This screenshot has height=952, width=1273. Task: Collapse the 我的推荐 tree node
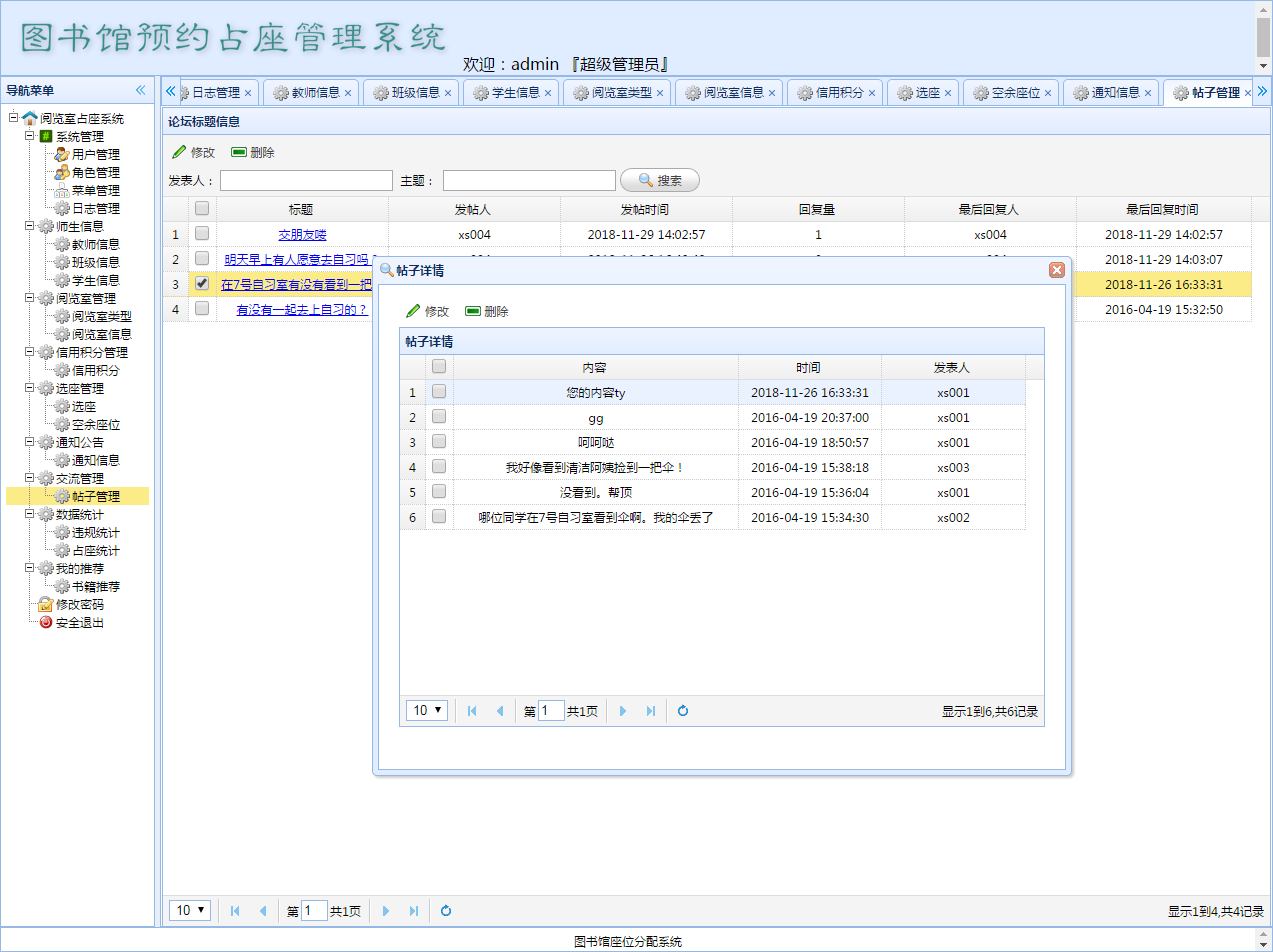tap(29, 568)
